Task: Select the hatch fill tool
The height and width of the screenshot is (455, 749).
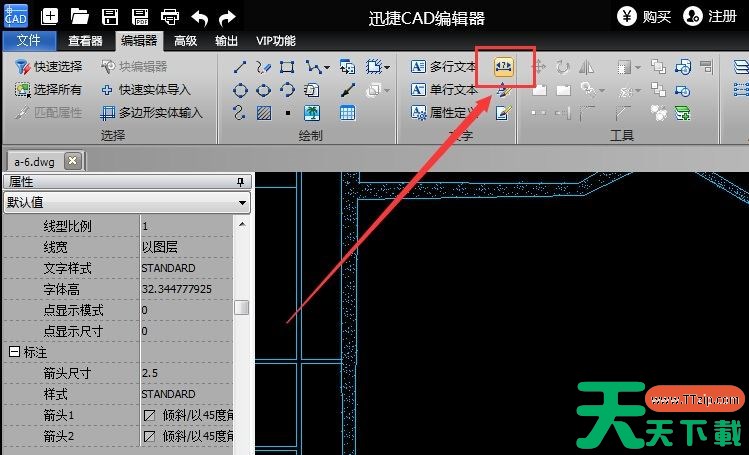Action: (x=264, y=112)
